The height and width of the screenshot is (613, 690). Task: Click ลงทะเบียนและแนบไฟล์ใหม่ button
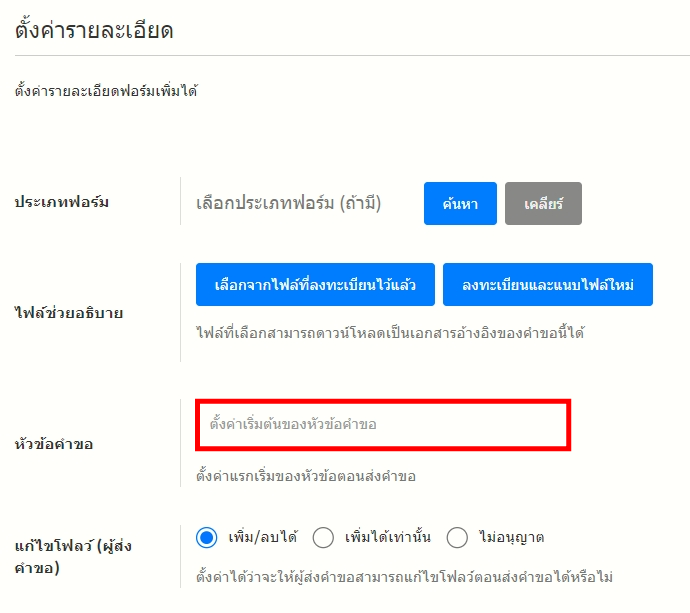click(547, 285)
